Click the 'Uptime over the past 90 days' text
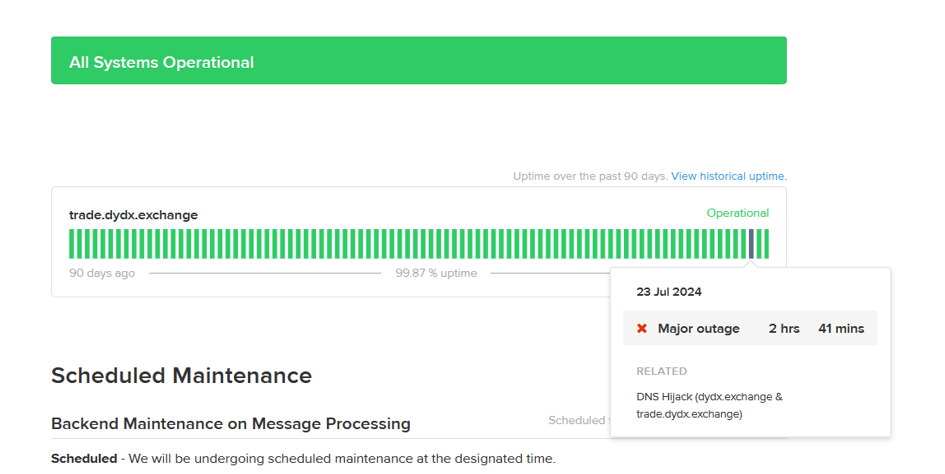 coord(590,176)
